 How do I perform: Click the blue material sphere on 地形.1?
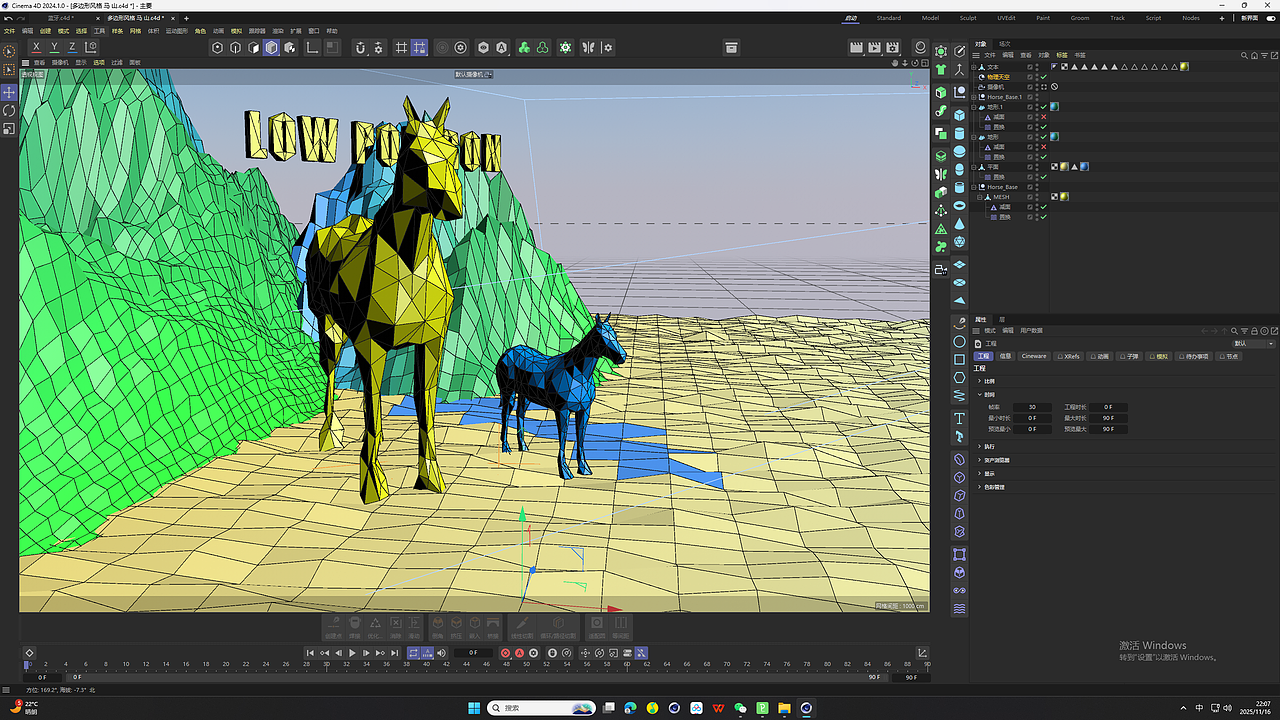[x=1054, y=107]
